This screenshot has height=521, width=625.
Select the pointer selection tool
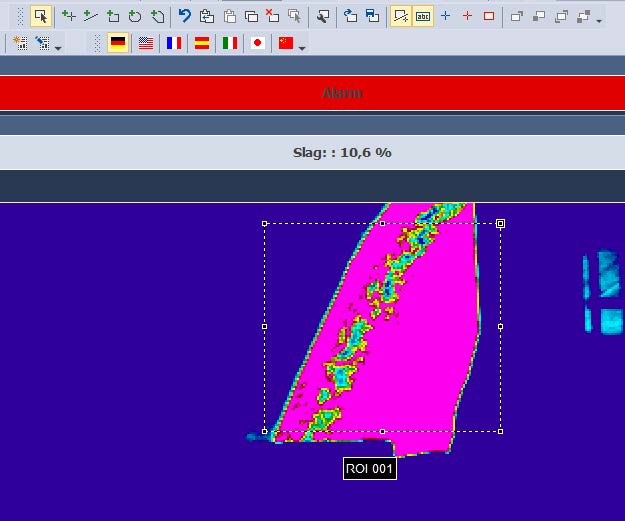pyautogui.click(x=40, y=16)
